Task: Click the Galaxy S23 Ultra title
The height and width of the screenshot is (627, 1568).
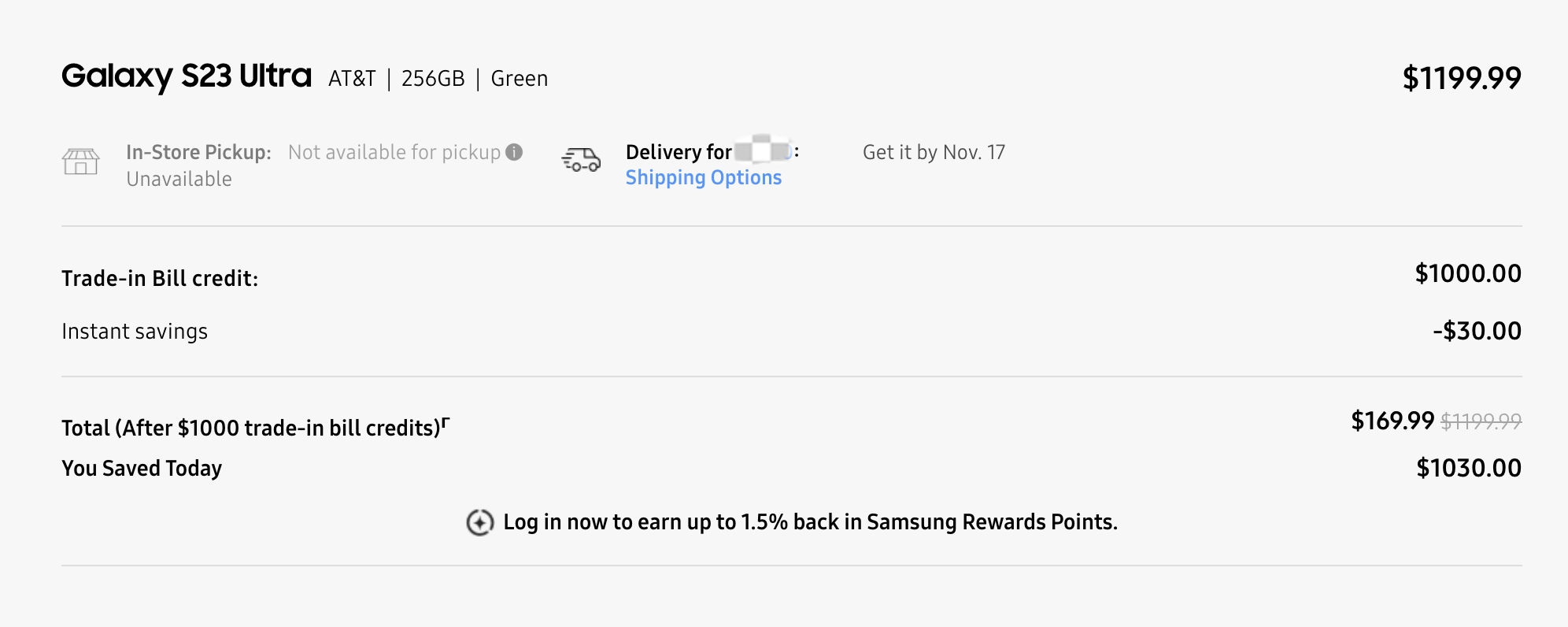Action: coord(187,76)
